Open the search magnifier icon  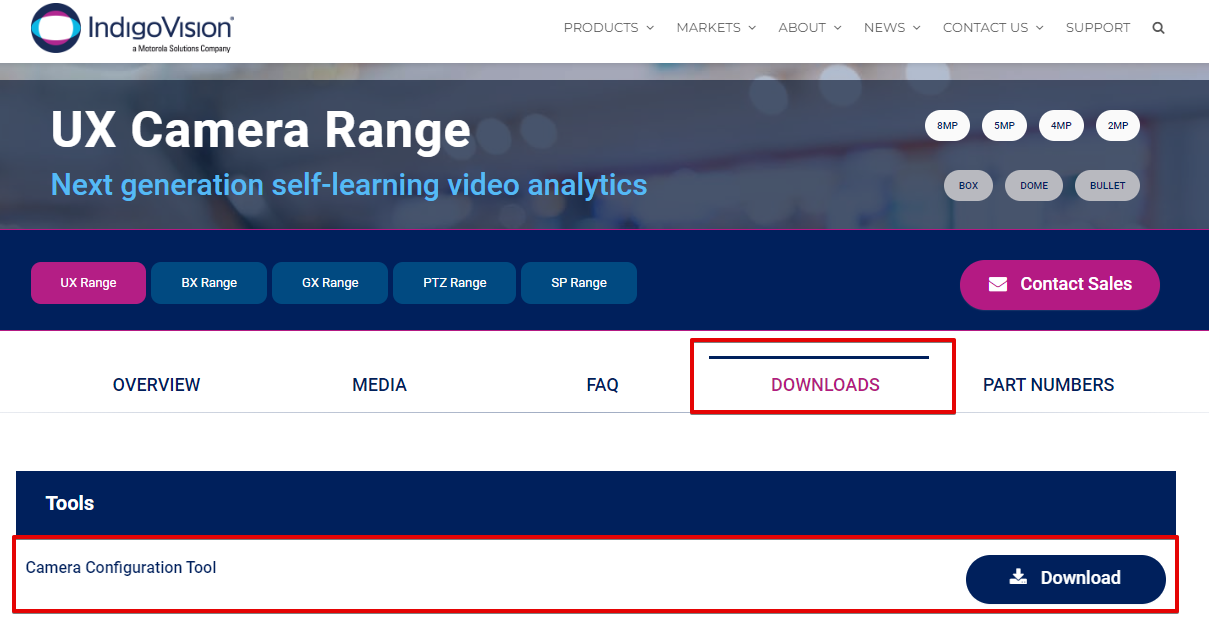click(x=1158, y=27)
